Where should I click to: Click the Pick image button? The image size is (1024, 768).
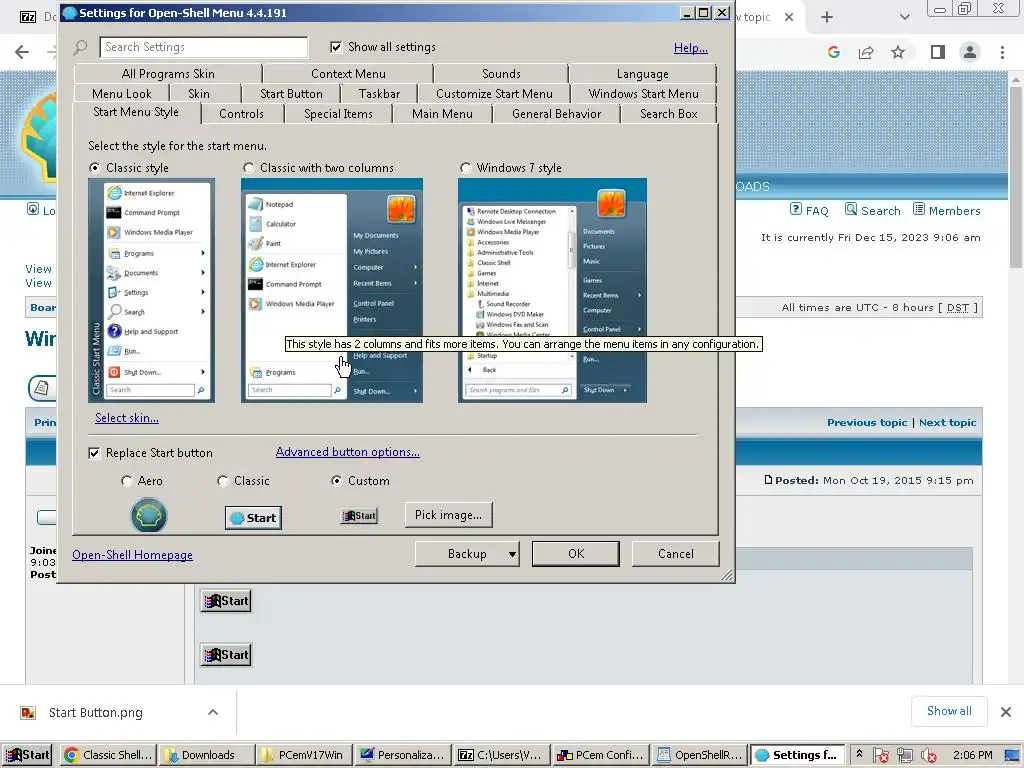point(449,515)
